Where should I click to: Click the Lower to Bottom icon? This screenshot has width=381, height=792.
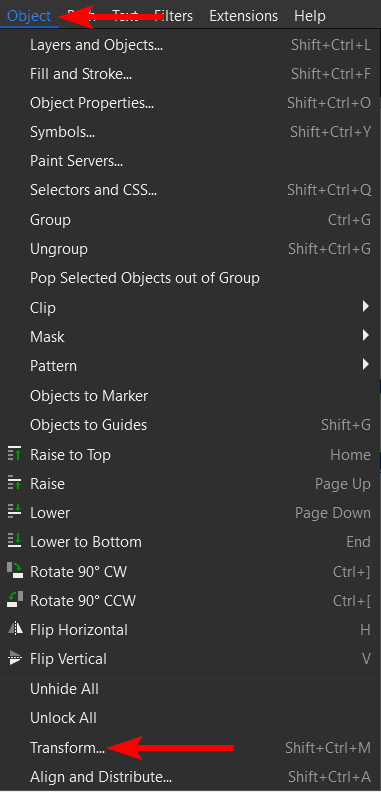pyautogui.click(x=14, y=541)
